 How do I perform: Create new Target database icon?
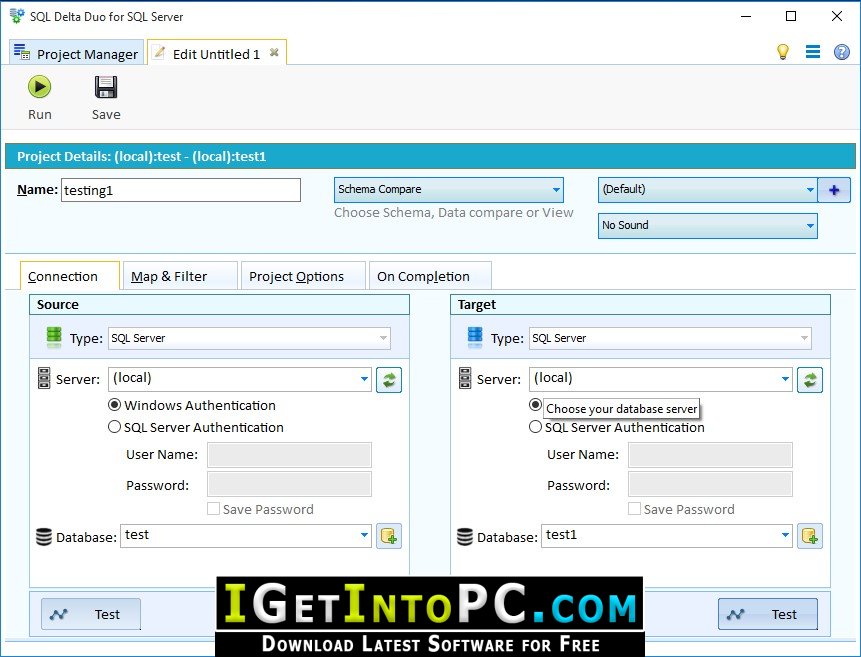click(810, 536)
